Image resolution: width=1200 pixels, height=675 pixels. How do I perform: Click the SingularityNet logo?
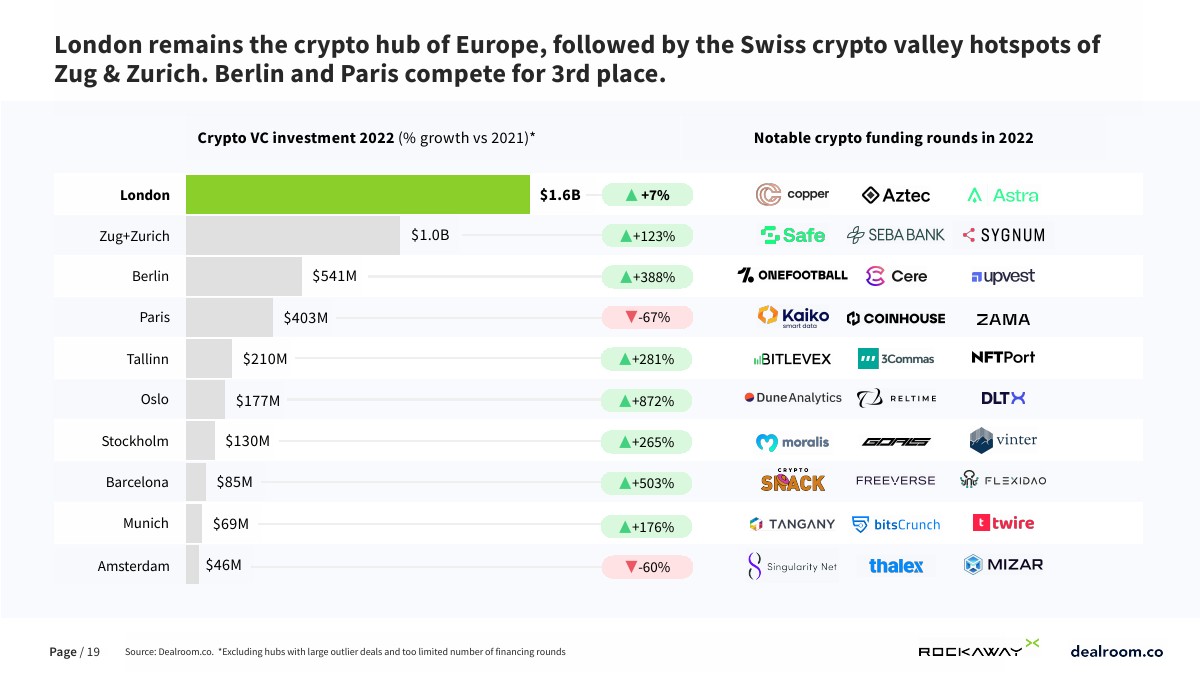[x=792, y=566]
